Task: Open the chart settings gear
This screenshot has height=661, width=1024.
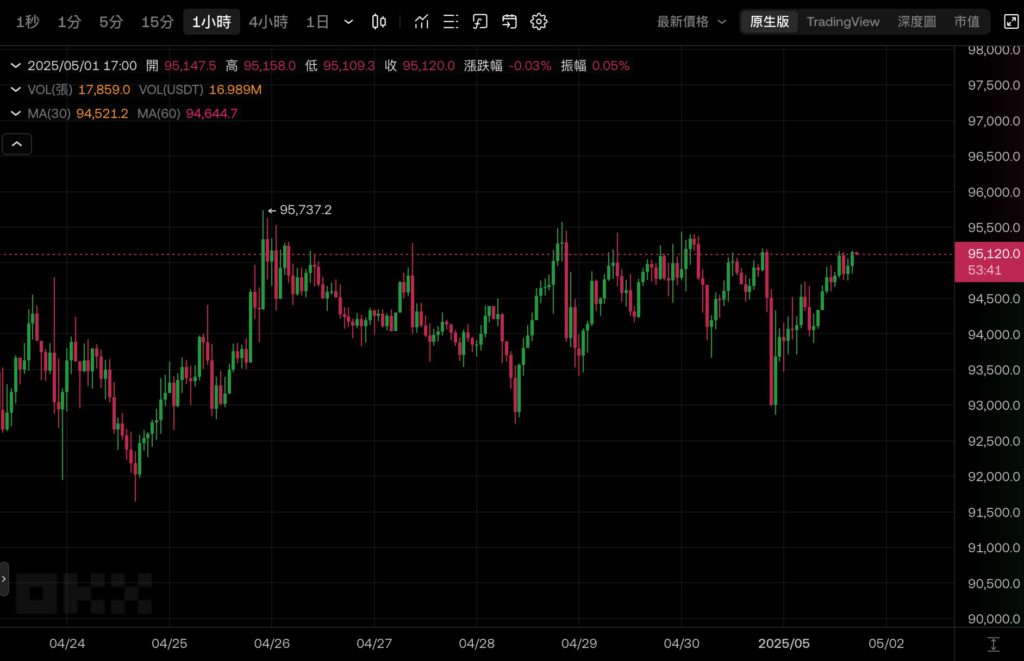Action: pos(539,21)
